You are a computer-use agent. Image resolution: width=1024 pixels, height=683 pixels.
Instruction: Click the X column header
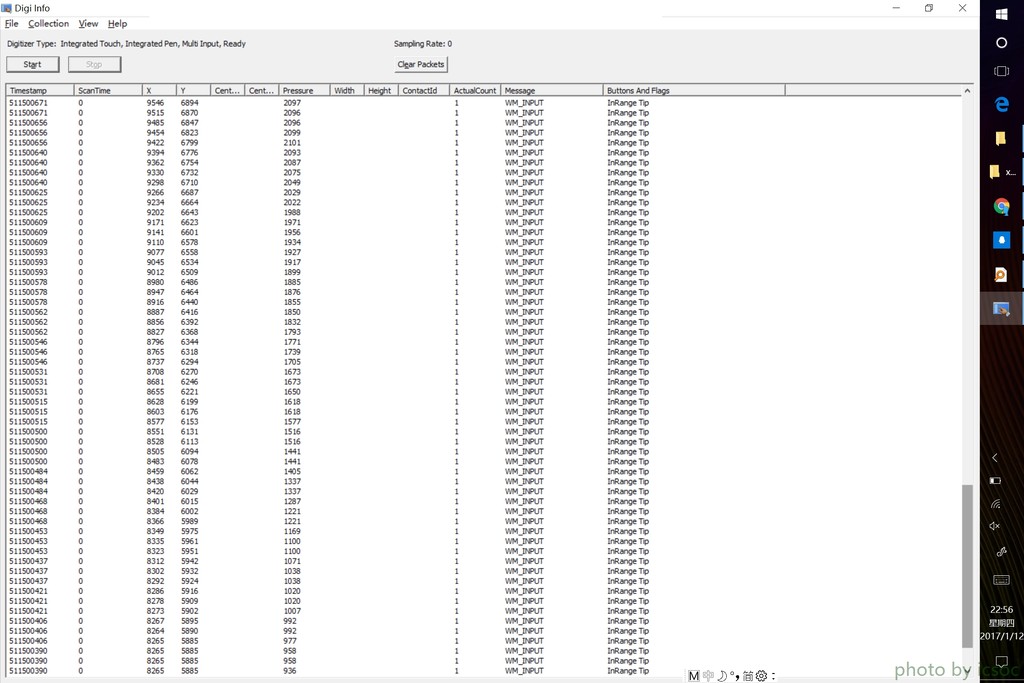(159, 90)
